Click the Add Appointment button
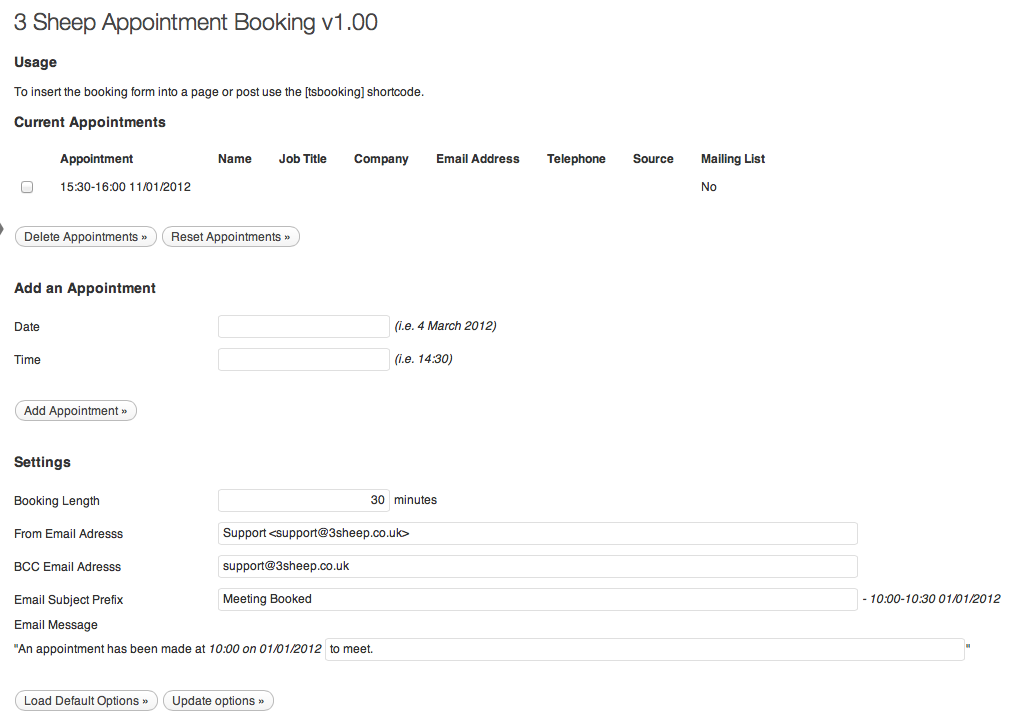 click(x=76, y=410)
